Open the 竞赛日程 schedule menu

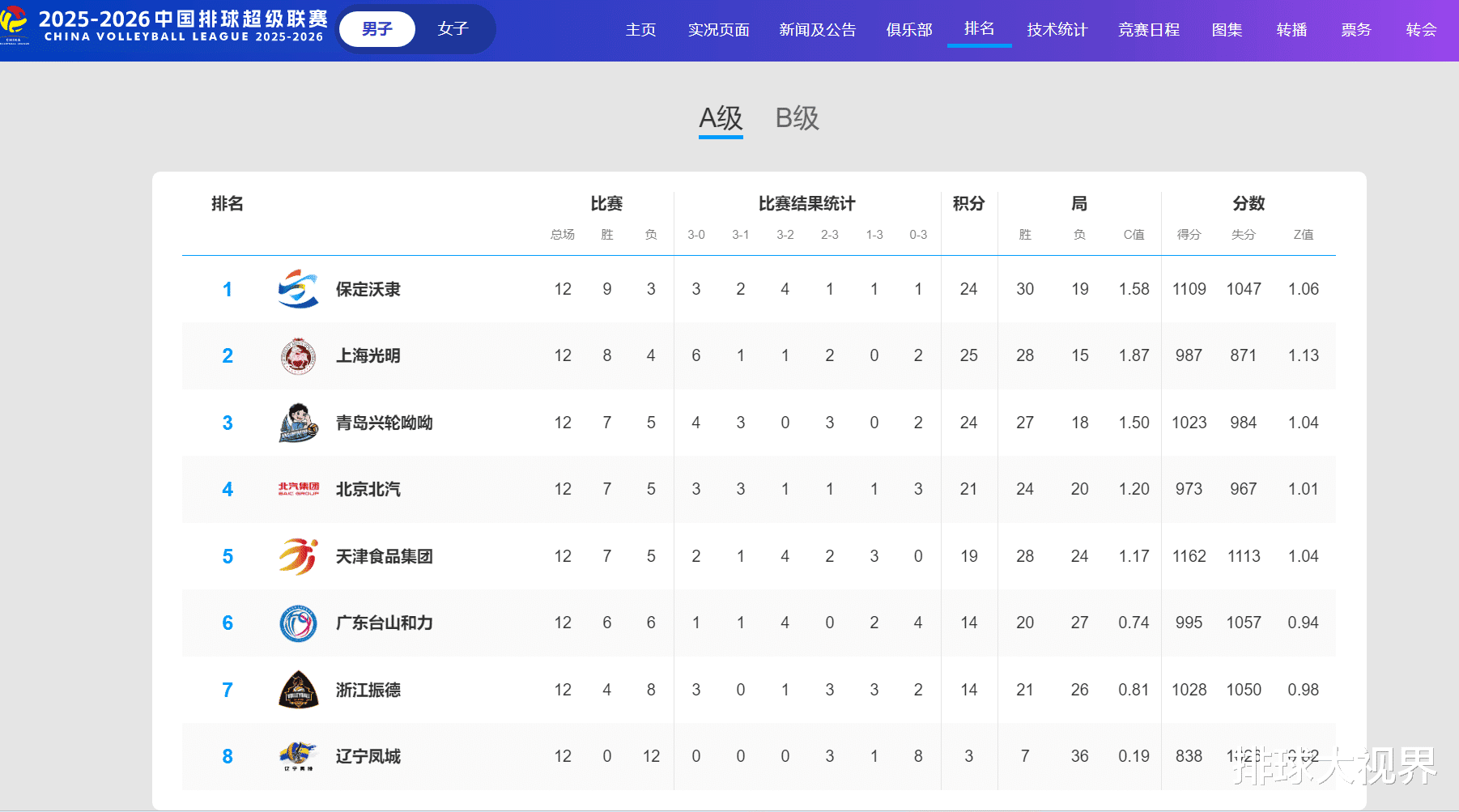click(1148, 30)
